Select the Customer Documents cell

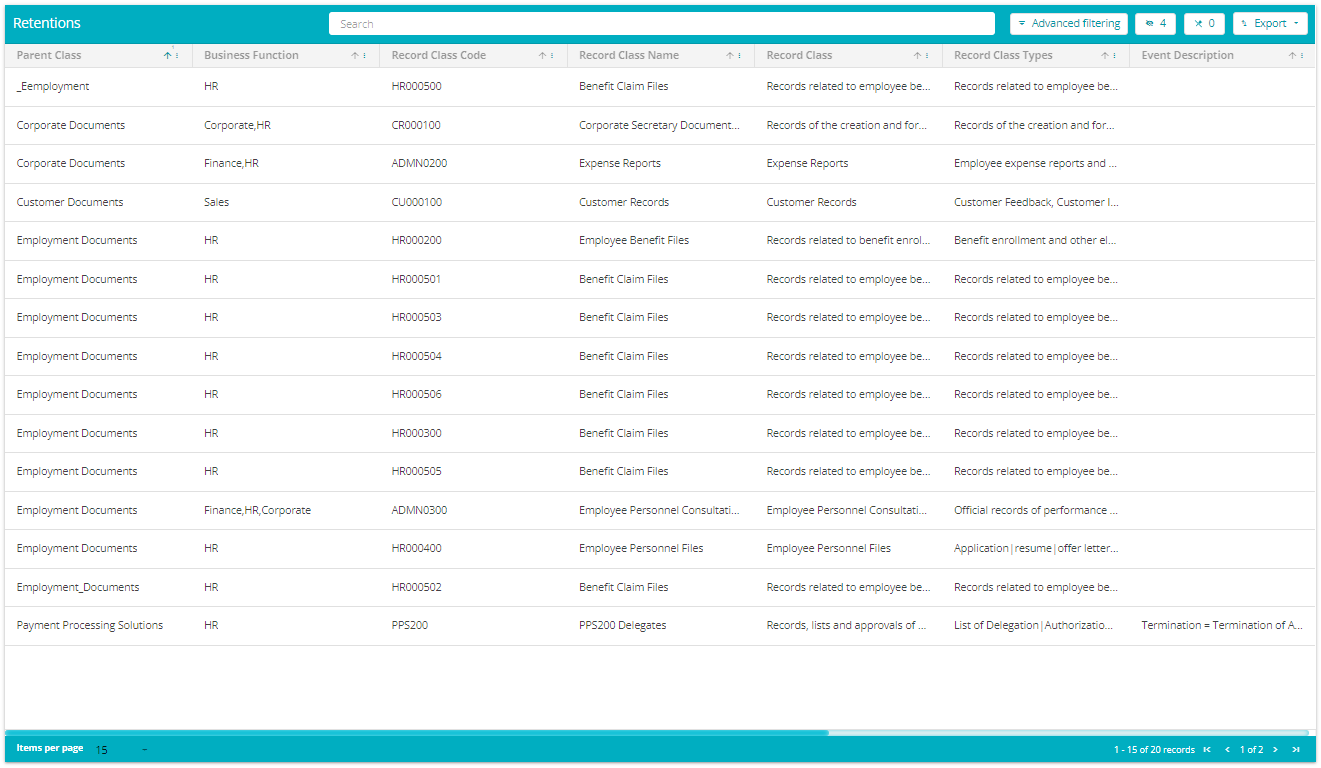tap(70, 203)
